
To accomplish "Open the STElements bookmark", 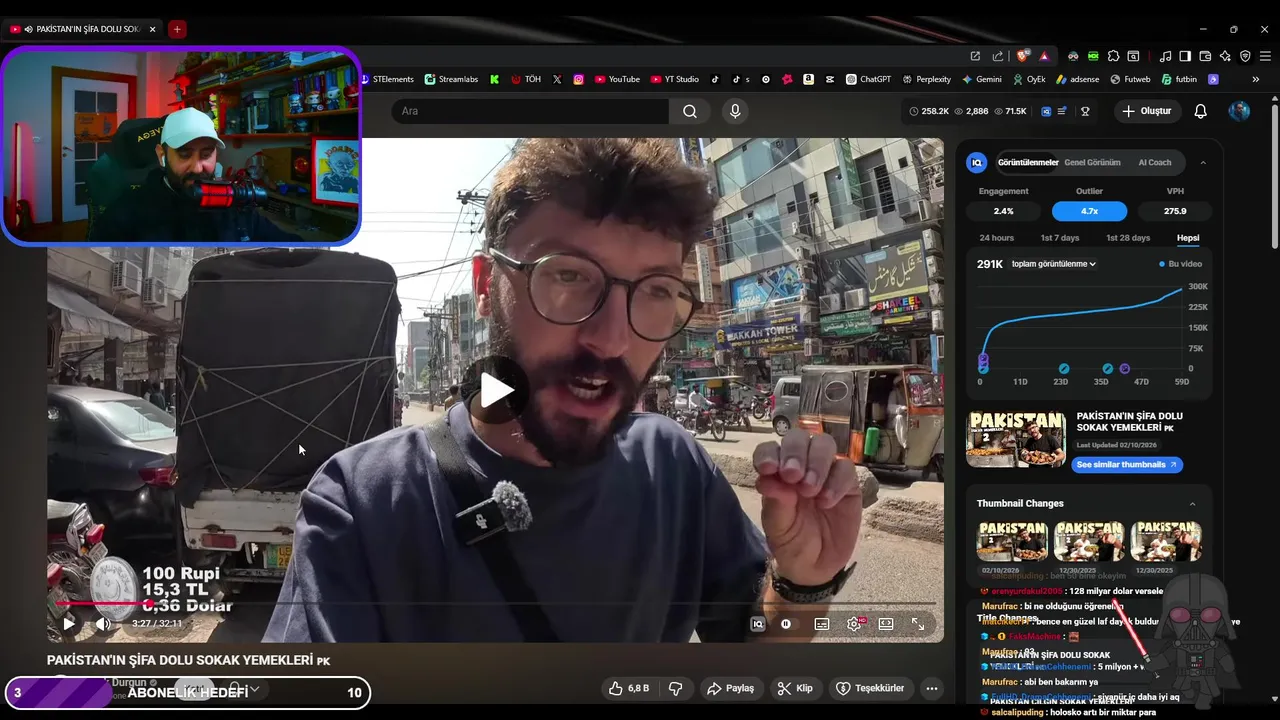I will coord(386,79).
